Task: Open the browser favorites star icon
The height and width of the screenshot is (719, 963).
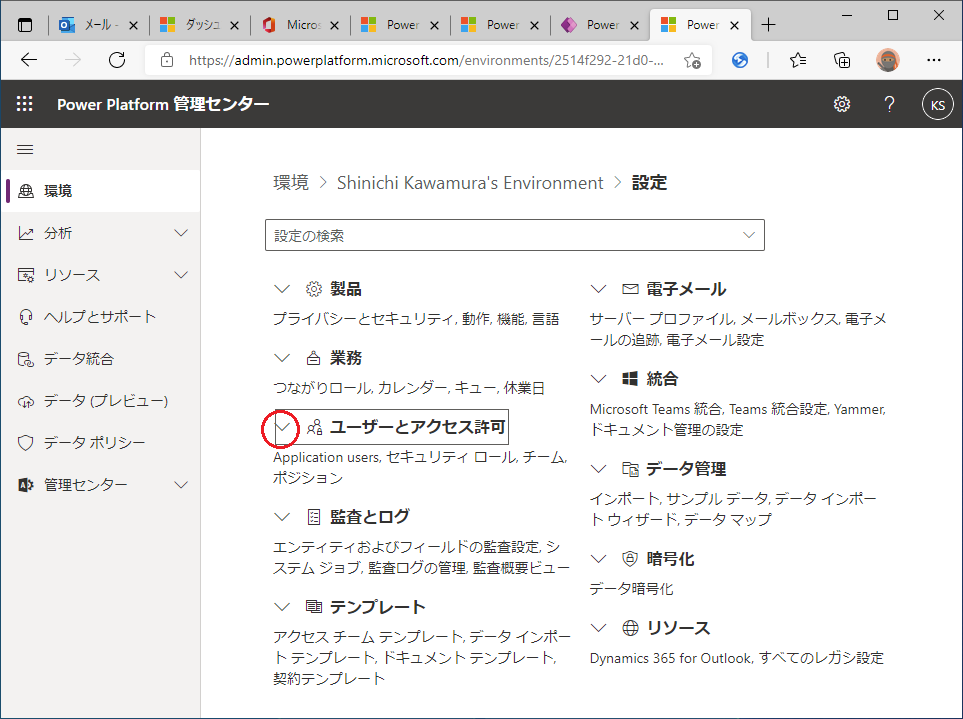Action: click(x=797, y=60)
